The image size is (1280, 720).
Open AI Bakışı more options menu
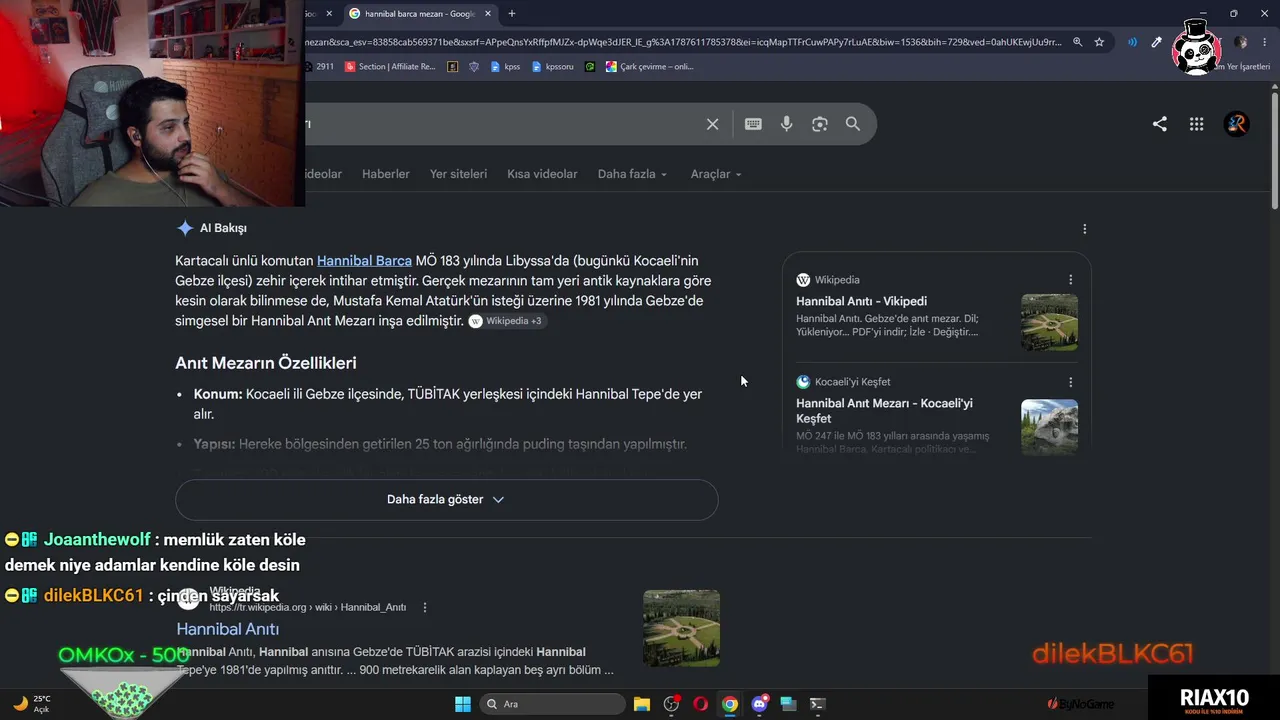(x=1084, y=229)
